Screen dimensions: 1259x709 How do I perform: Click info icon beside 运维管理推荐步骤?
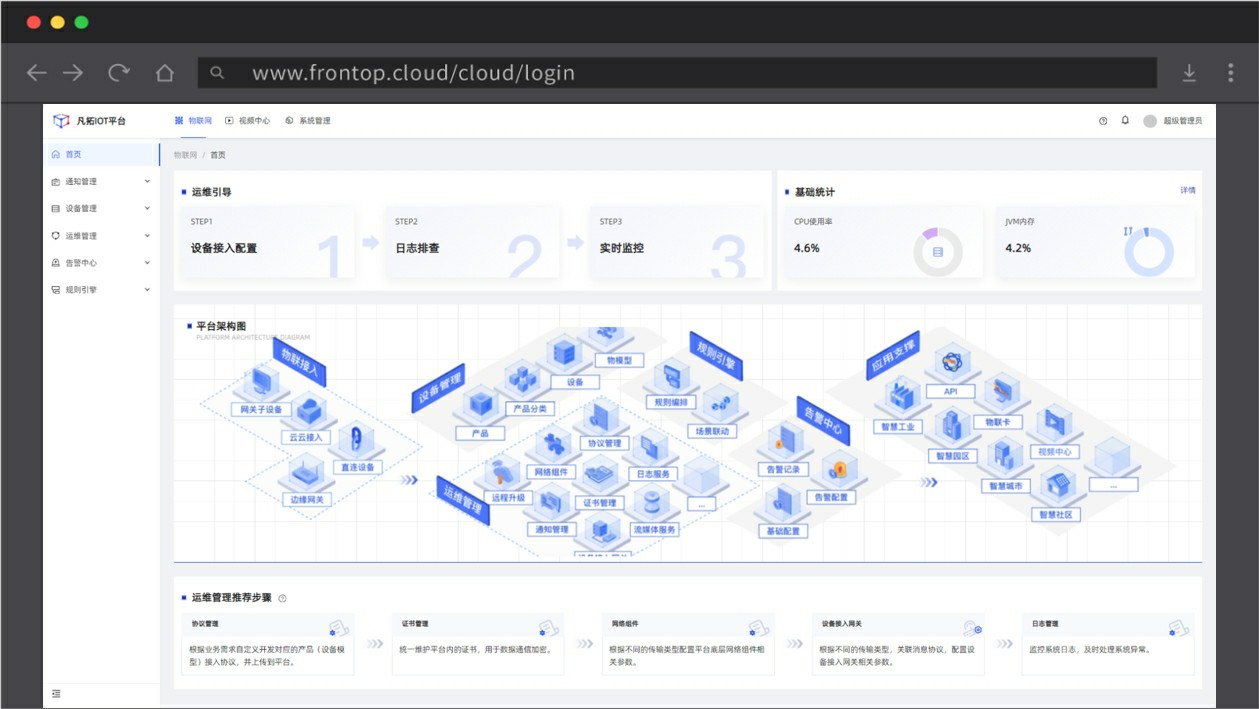pos(282,598)
